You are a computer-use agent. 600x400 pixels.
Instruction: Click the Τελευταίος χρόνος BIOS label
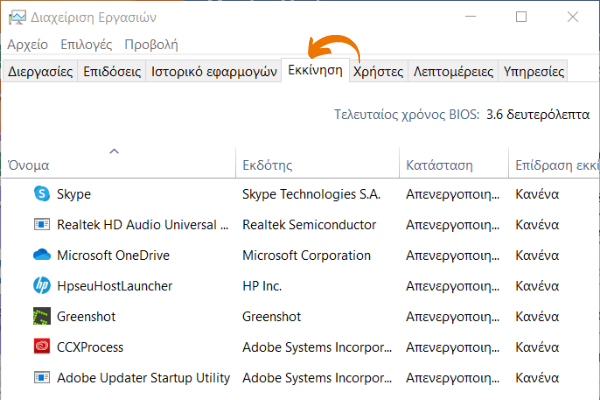(x=407, y=114)
